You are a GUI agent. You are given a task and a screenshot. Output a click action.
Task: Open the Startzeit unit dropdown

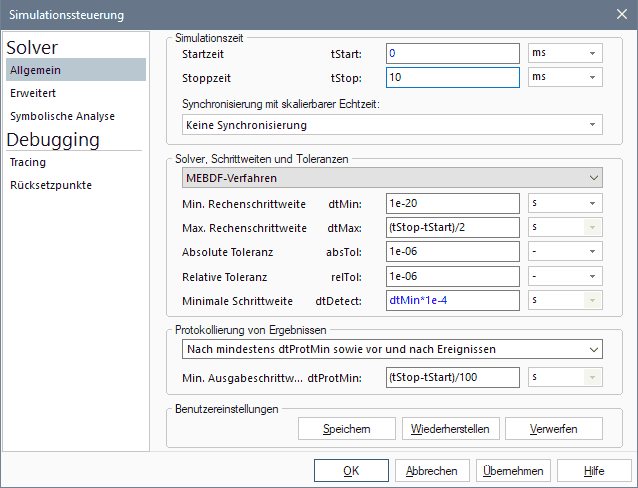[565, 53]
